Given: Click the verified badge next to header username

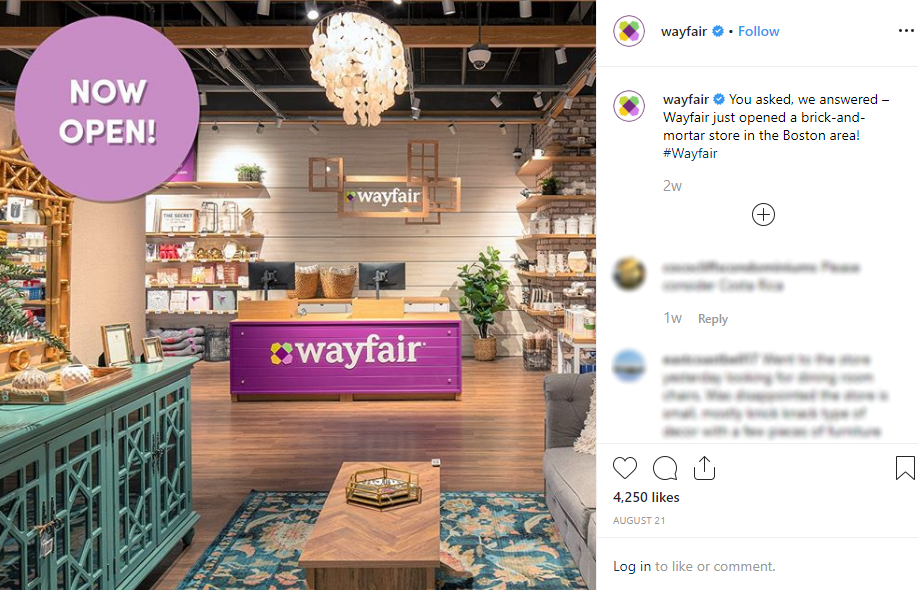Looking at the screenshot, I should point(718,31).
